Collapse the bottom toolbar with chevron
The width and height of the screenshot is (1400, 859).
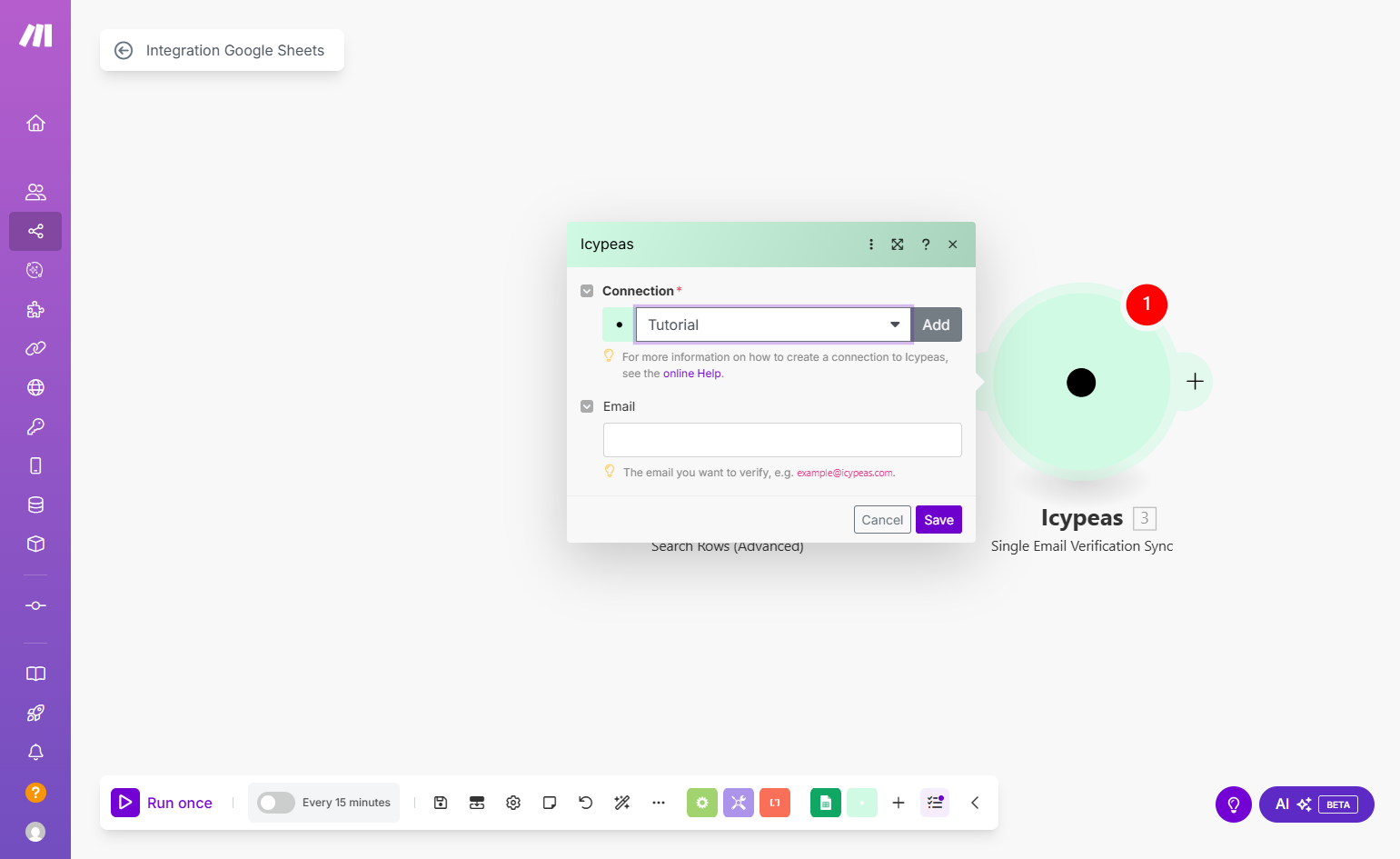pos(975,803)
